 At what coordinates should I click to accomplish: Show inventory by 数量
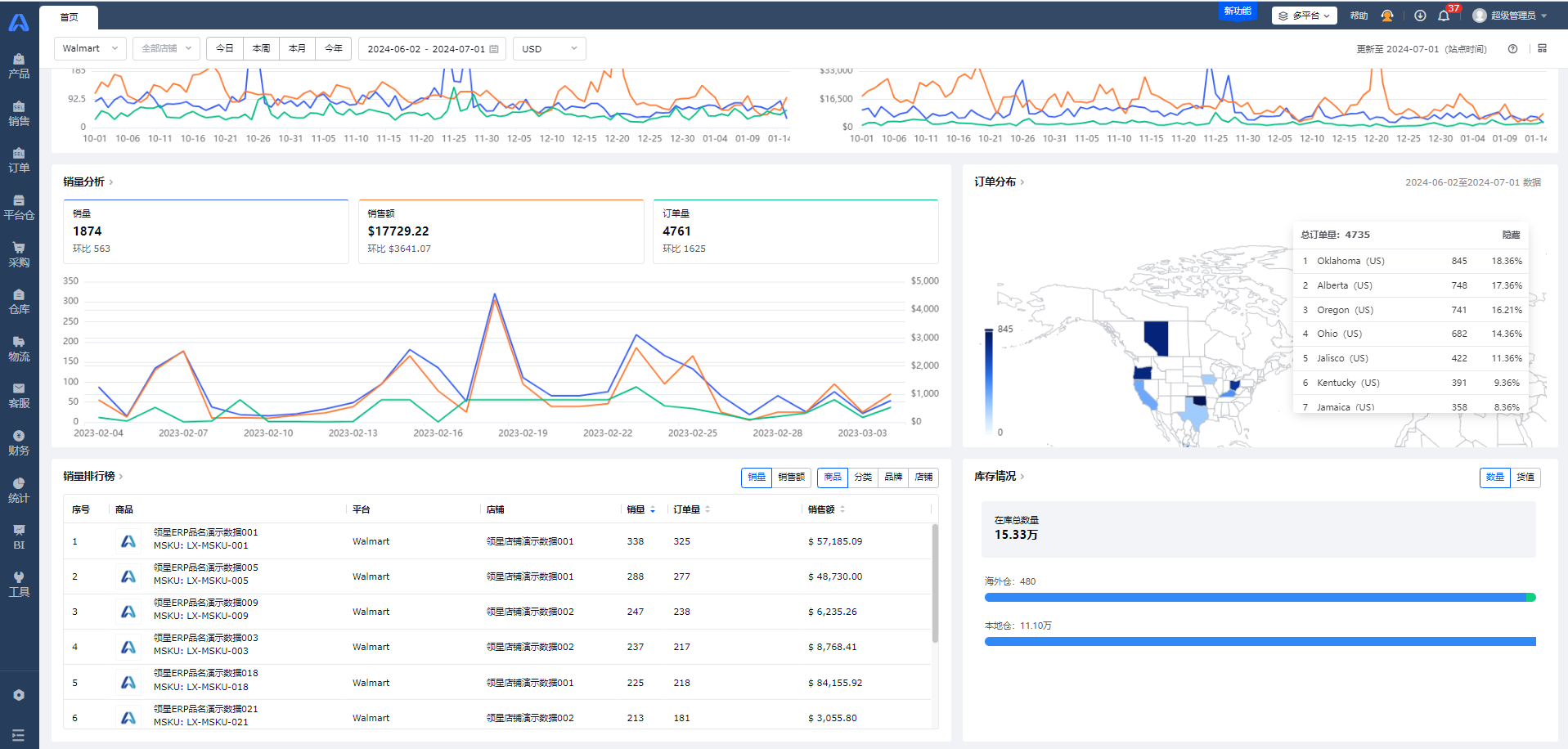1495,477
